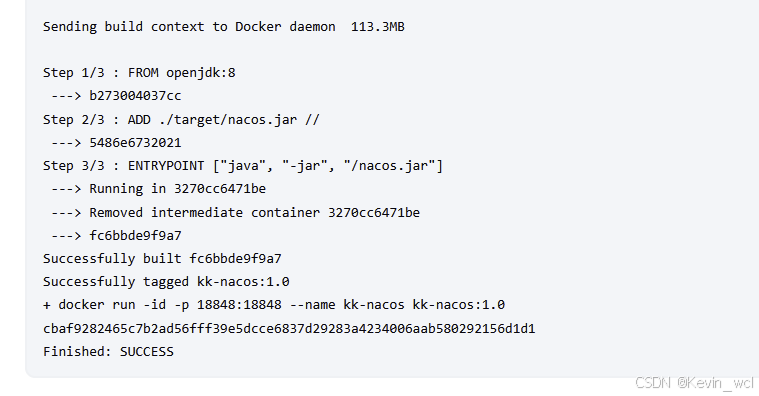This screenshot has width=759, height=396.
Task: Click image ID b273004037cc
Action: click(x=135, y=96)
